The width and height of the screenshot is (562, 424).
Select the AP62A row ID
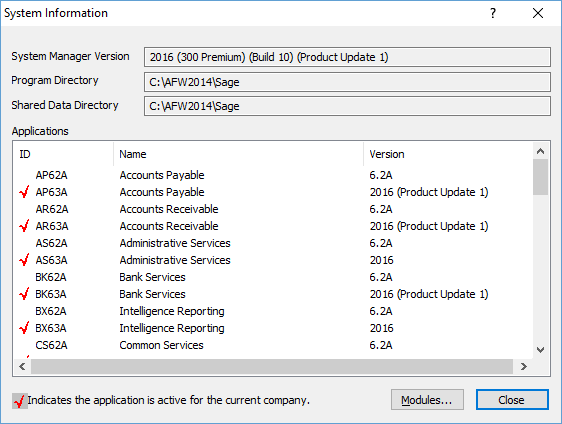[51, 175]
